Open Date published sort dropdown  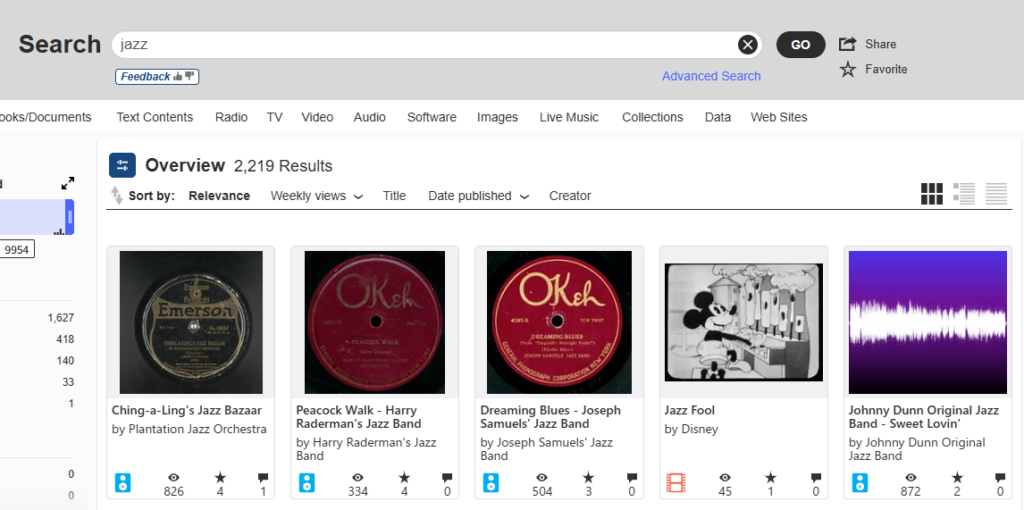click(x=478, y=196)
